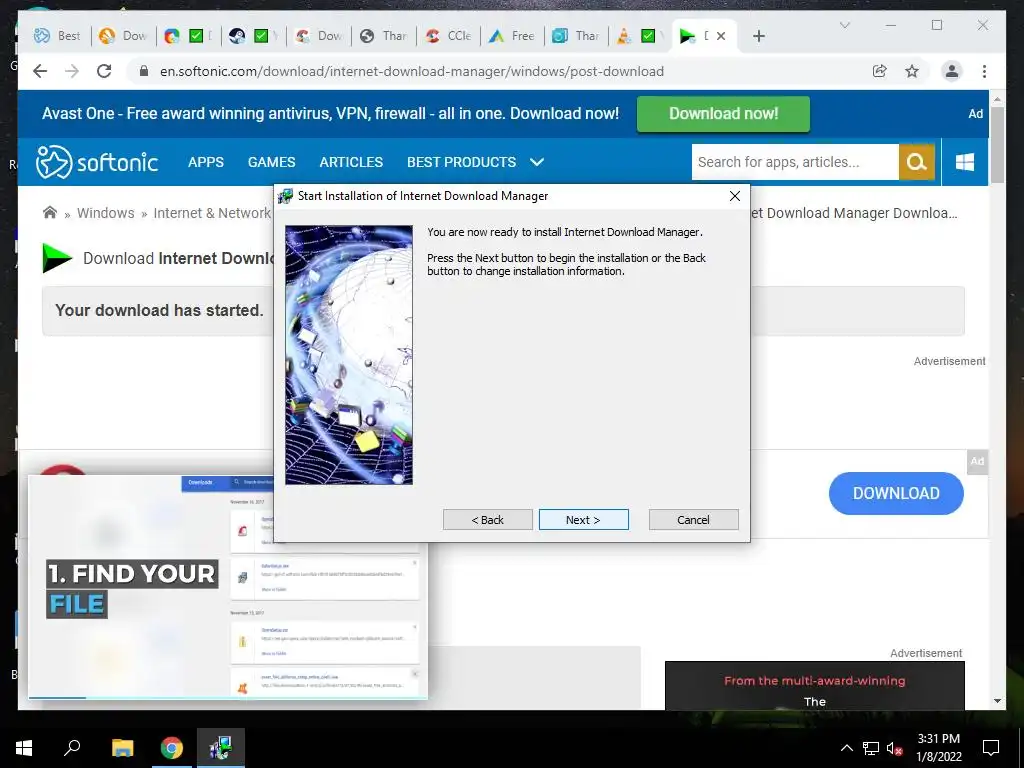Viewport: 1024px width, 768px height.
Task: Go Back in the installer dialog
Action: (x=487, y=520)
